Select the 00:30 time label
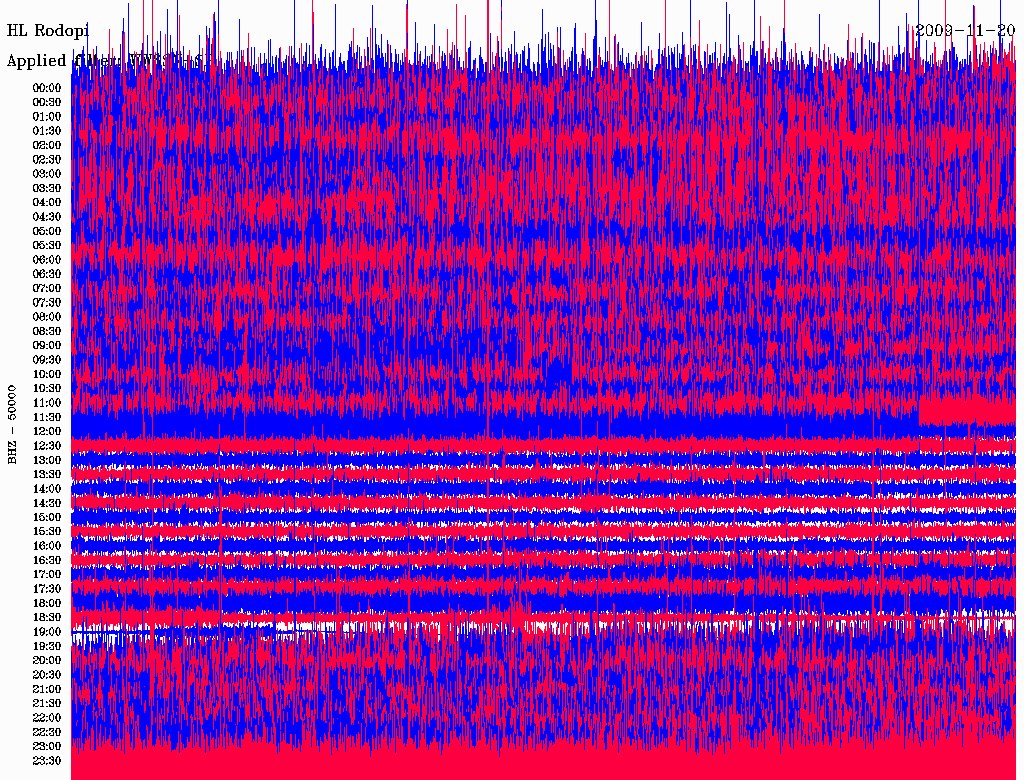The height and width of the screenshot is (780, 1024). tap(47, 102)
